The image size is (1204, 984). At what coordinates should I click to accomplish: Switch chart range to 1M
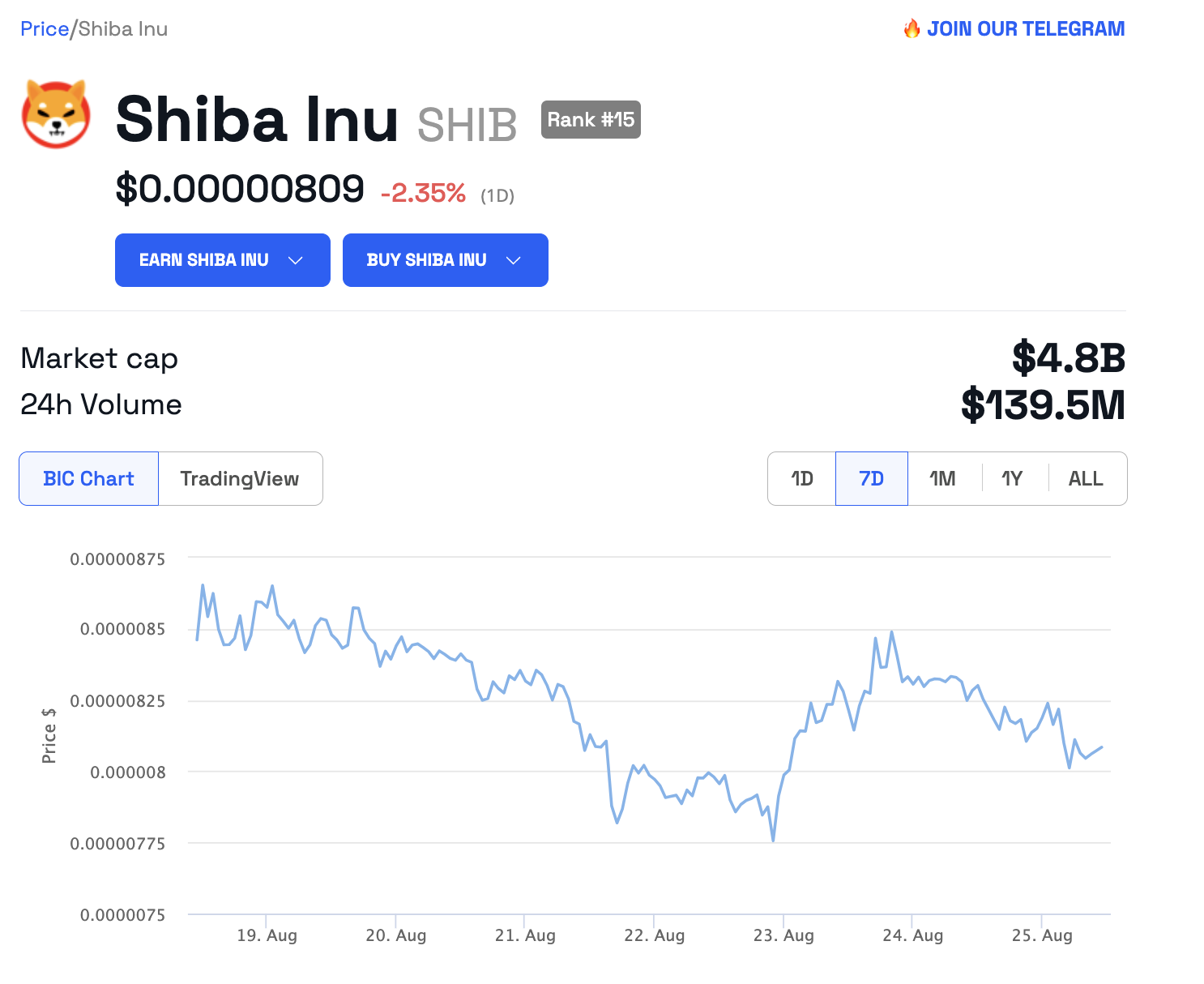(942, 478)
